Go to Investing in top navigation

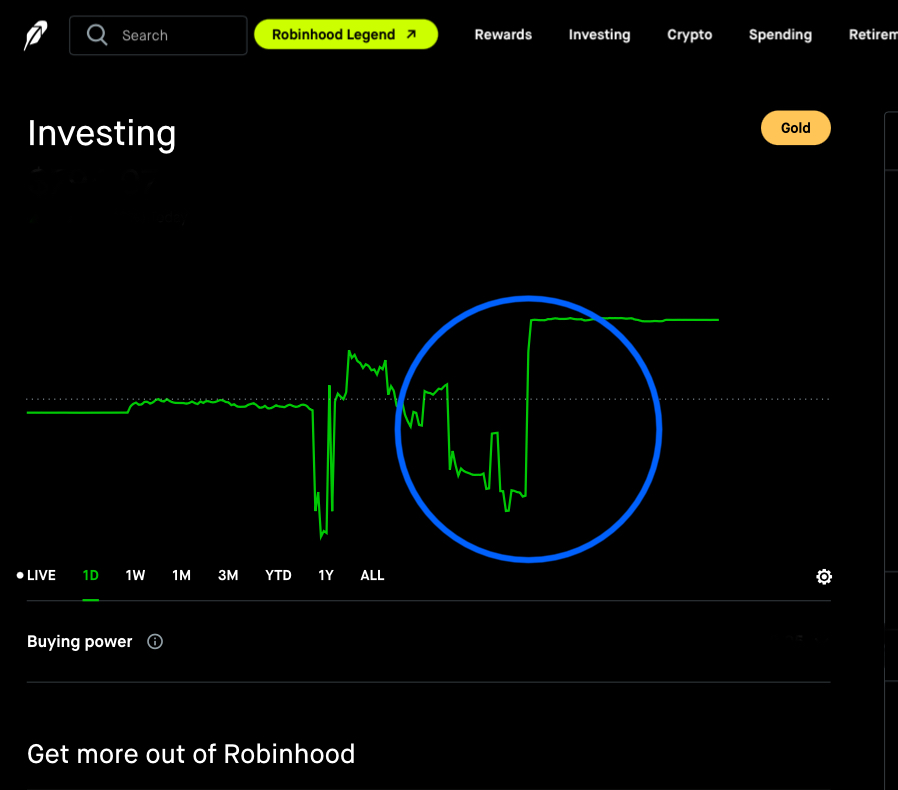click(x=599, y=35)
